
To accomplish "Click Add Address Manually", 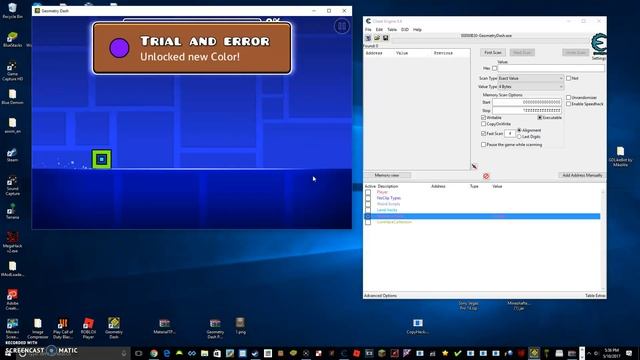I will [x=582, y=175].
